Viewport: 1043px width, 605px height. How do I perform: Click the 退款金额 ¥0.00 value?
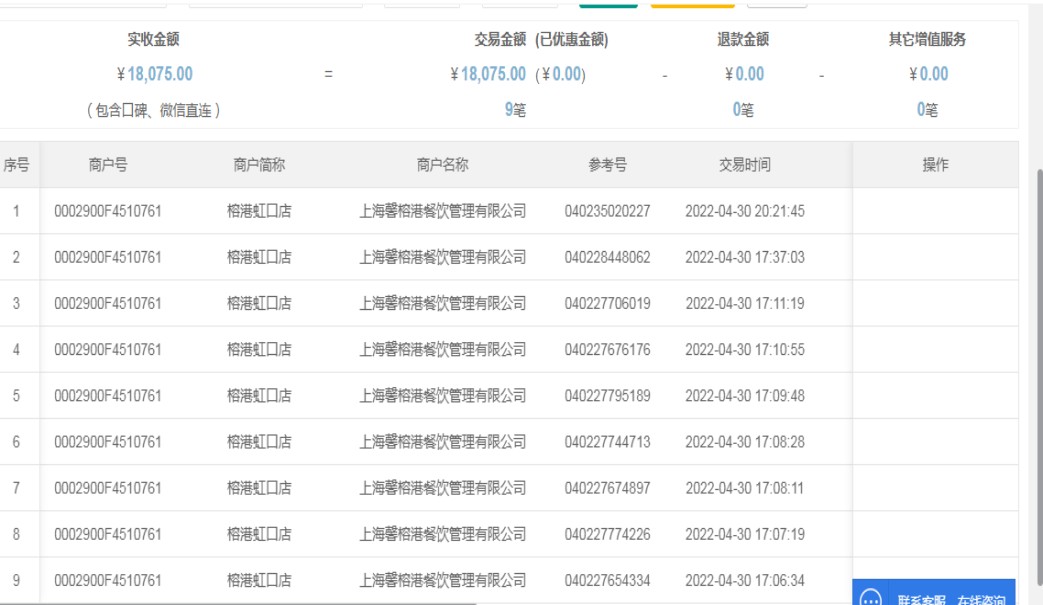[x=744, y=74]
